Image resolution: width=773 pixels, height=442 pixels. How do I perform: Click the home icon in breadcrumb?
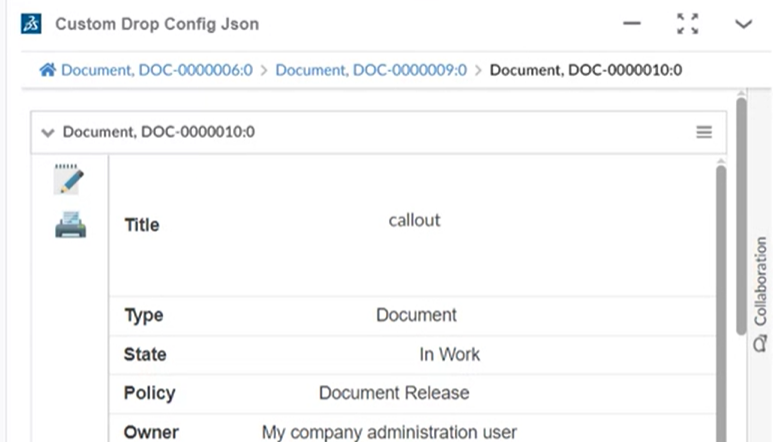[x=47, y=70]
